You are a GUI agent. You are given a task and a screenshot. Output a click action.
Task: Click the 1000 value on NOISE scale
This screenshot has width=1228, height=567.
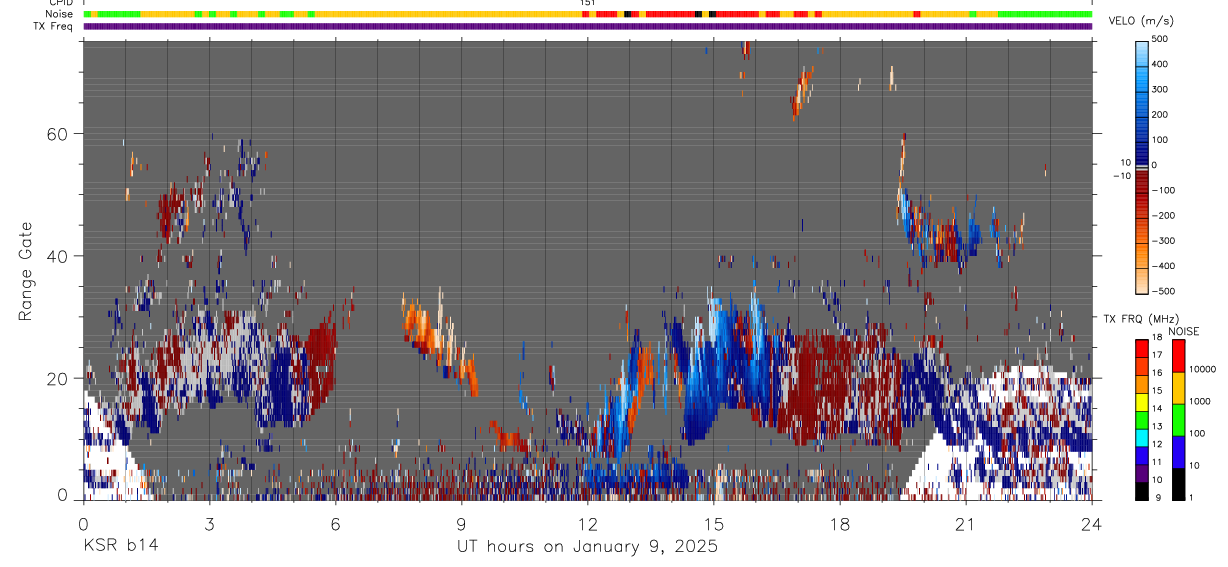pyautogui.click(x=1199, y=401)
